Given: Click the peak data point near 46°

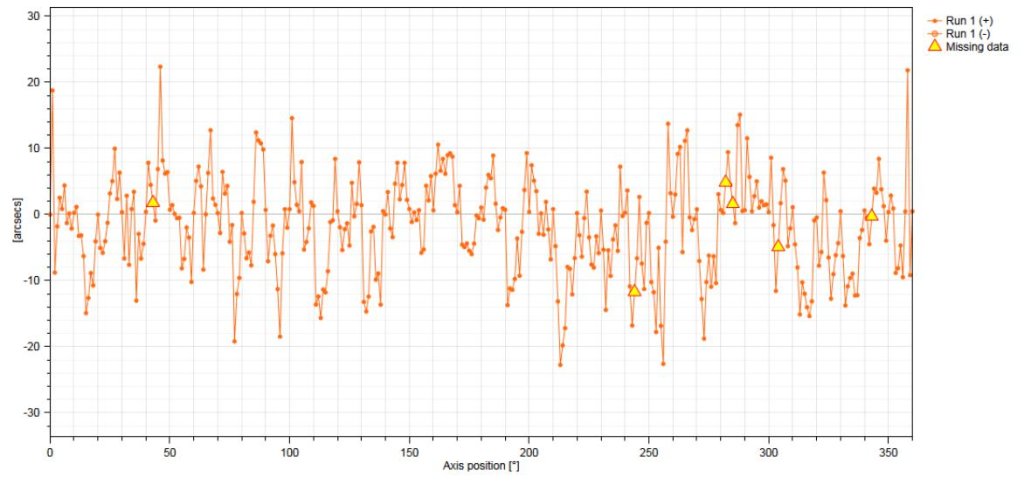Looking at the screenshot, I should coord(160,67).
